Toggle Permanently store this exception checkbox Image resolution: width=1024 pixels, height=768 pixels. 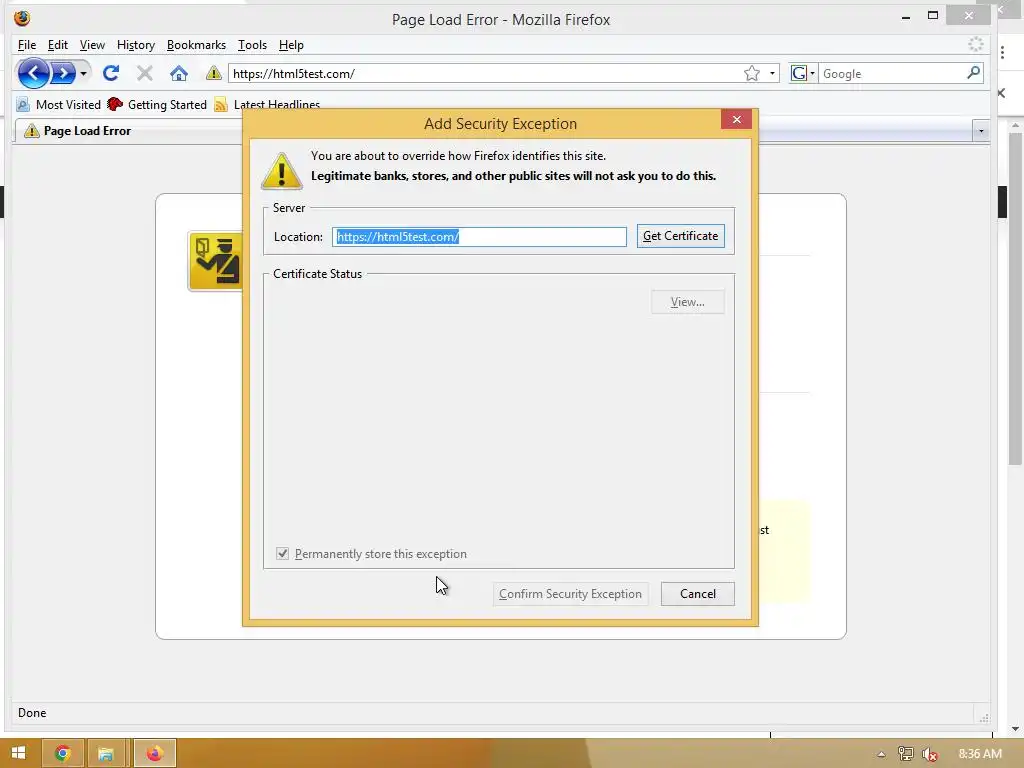point(282,554)
